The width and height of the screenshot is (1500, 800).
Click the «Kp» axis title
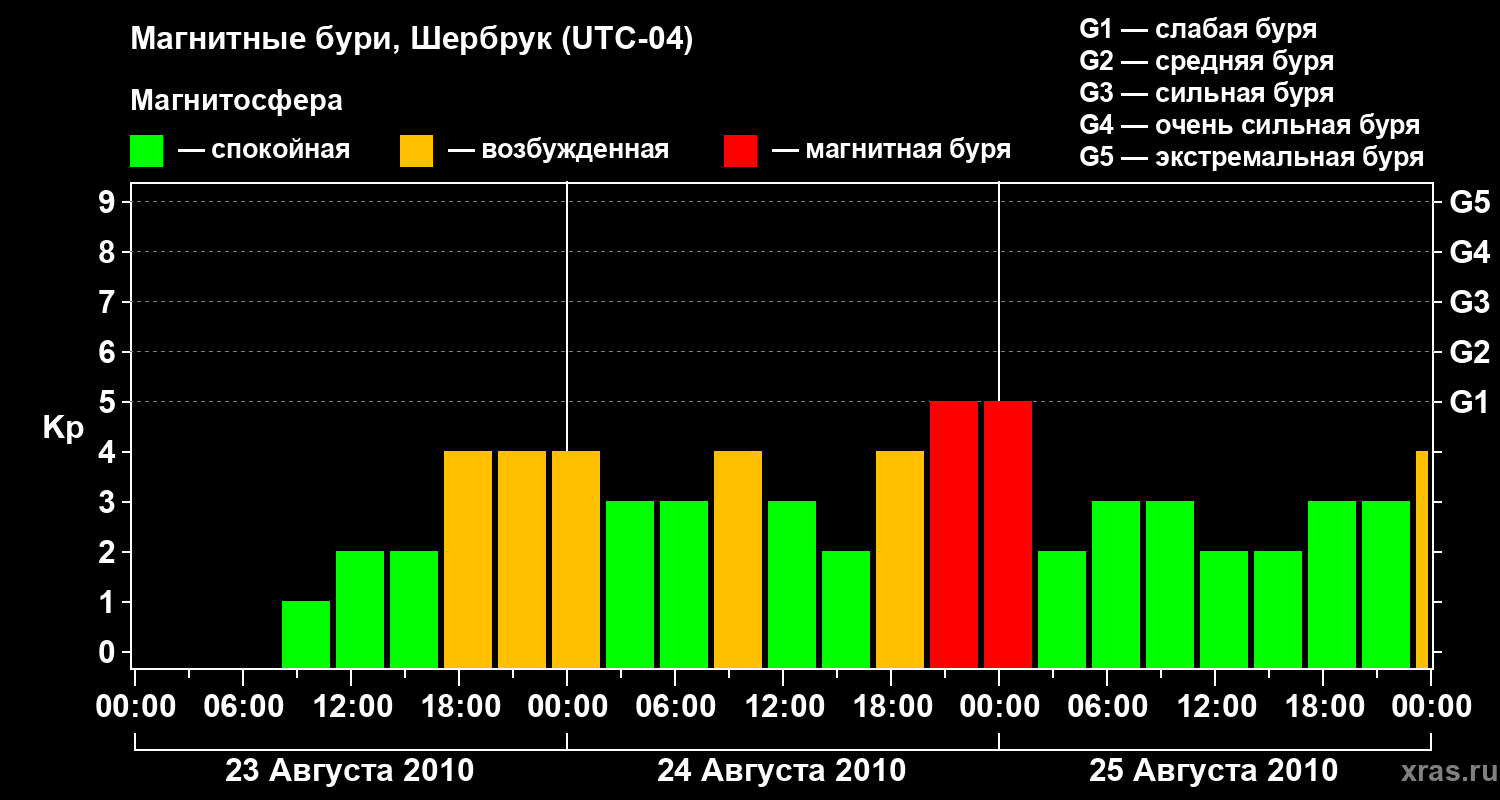point(63,428)
